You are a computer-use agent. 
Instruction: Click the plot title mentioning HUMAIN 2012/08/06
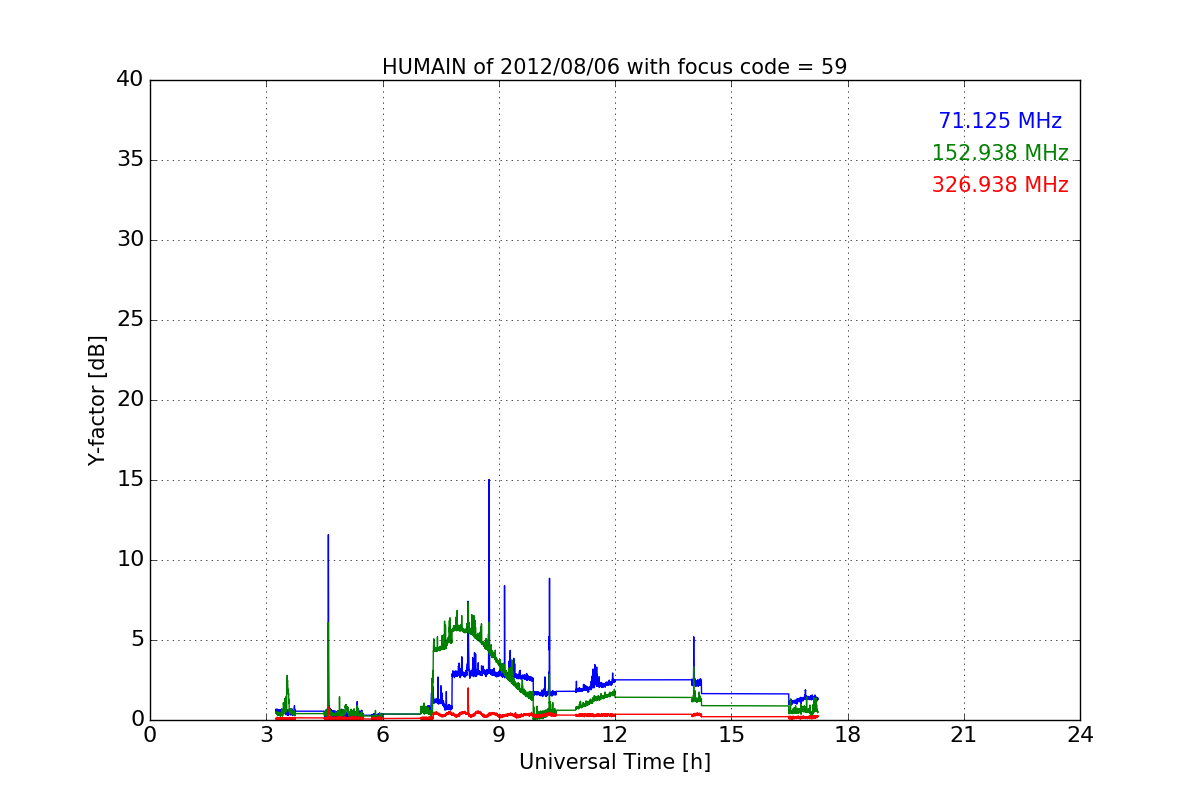[x=614, y=67]
